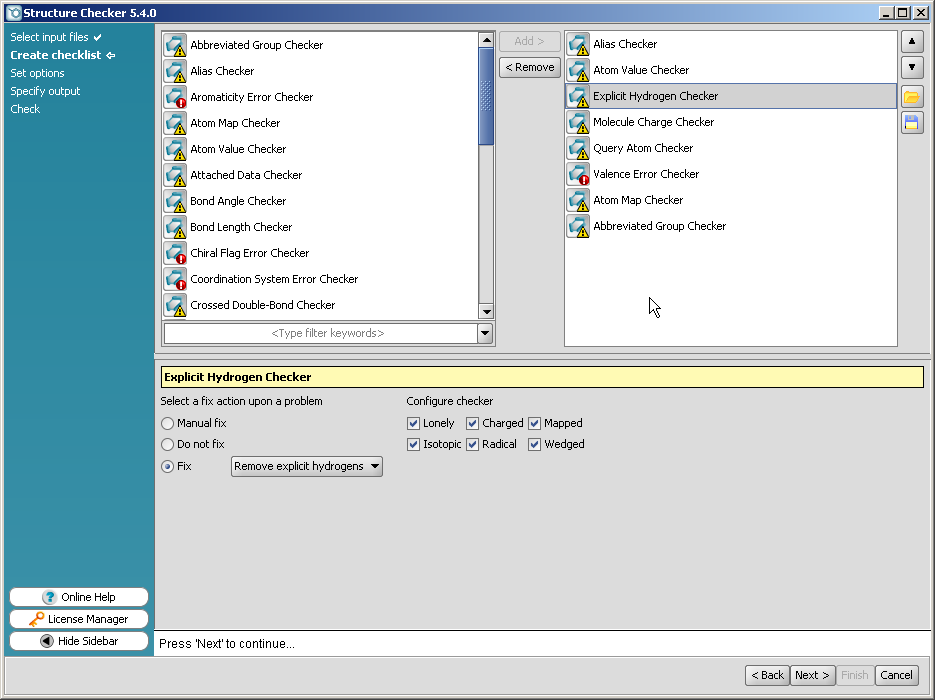The height and width of the screenshot is (700, 935).
Task: Click the License Manager key icon
Action: 36,619
